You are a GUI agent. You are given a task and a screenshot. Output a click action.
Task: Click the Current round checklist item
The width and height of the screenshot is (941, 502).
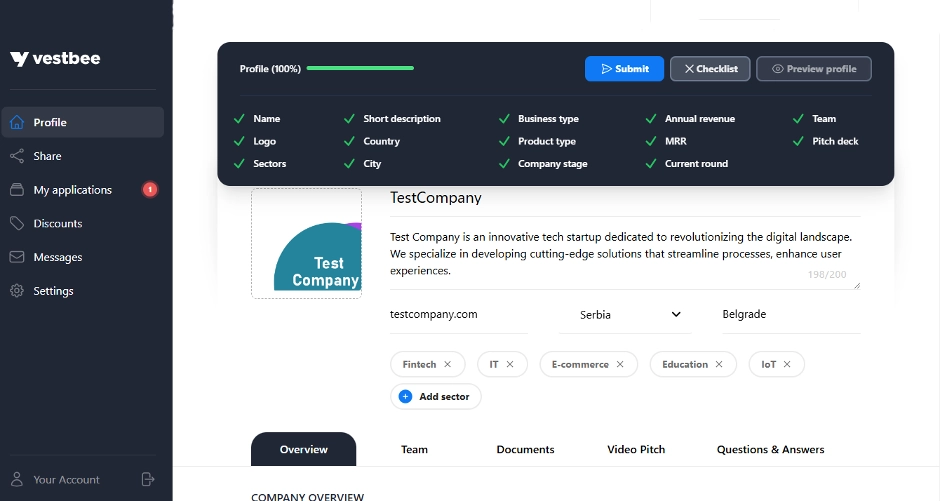pos(696,163)
